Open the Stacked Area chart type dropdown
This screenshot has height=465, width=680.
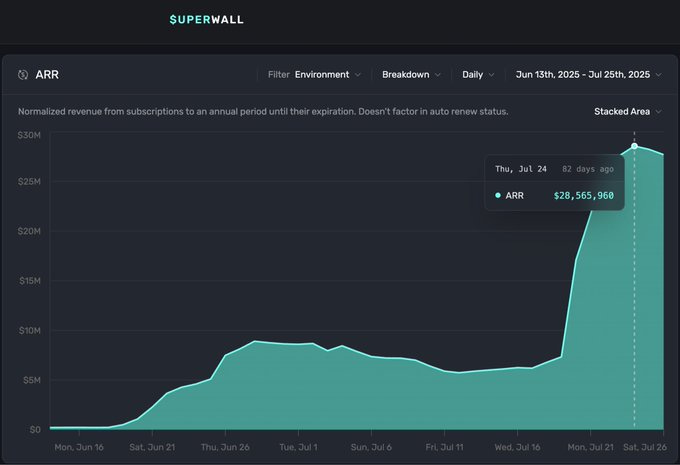click(628, 111)
